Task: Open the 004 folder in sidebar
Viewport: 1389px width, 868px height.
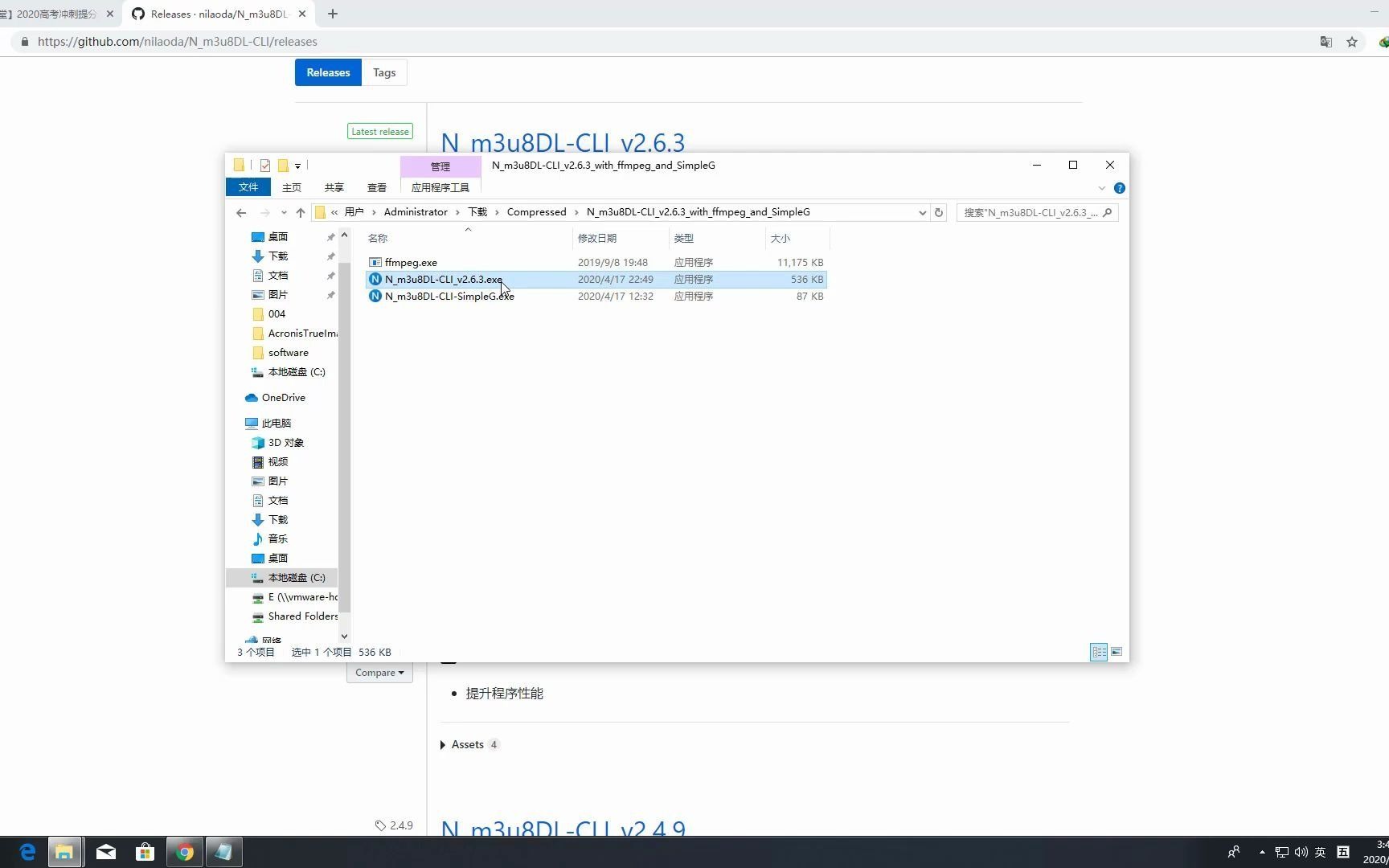Action: click(x=277, y=313)
